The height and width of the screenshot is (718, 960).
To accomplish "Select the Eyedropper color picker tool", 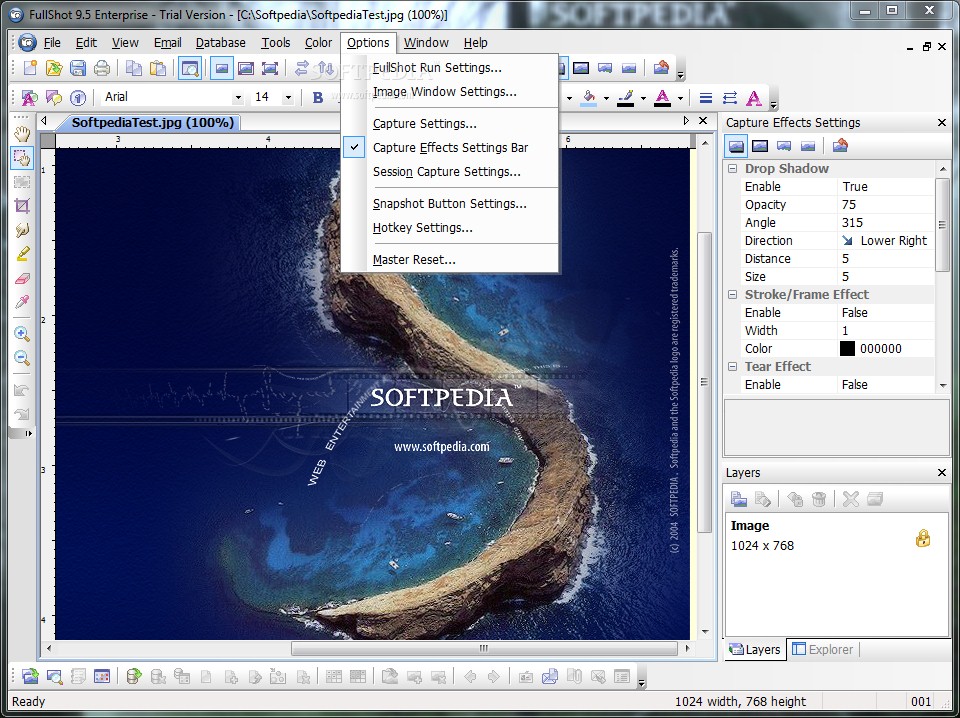I will click(22, 302).
